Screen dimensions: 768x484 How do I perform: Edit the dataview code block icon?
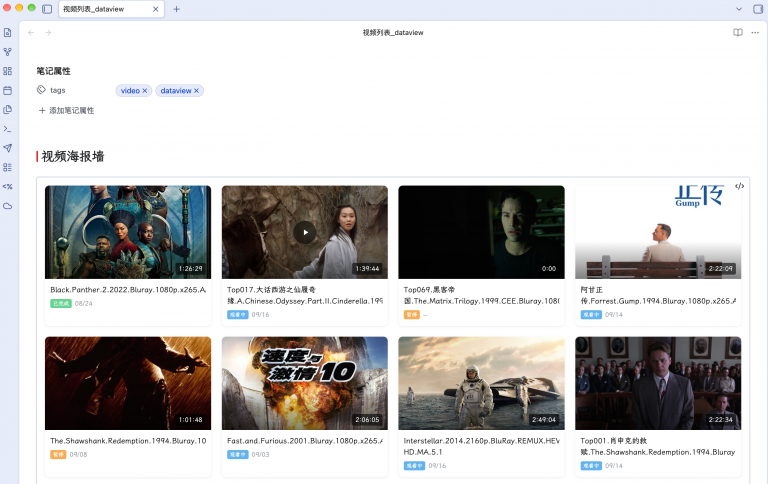click(x=740, y=186)
